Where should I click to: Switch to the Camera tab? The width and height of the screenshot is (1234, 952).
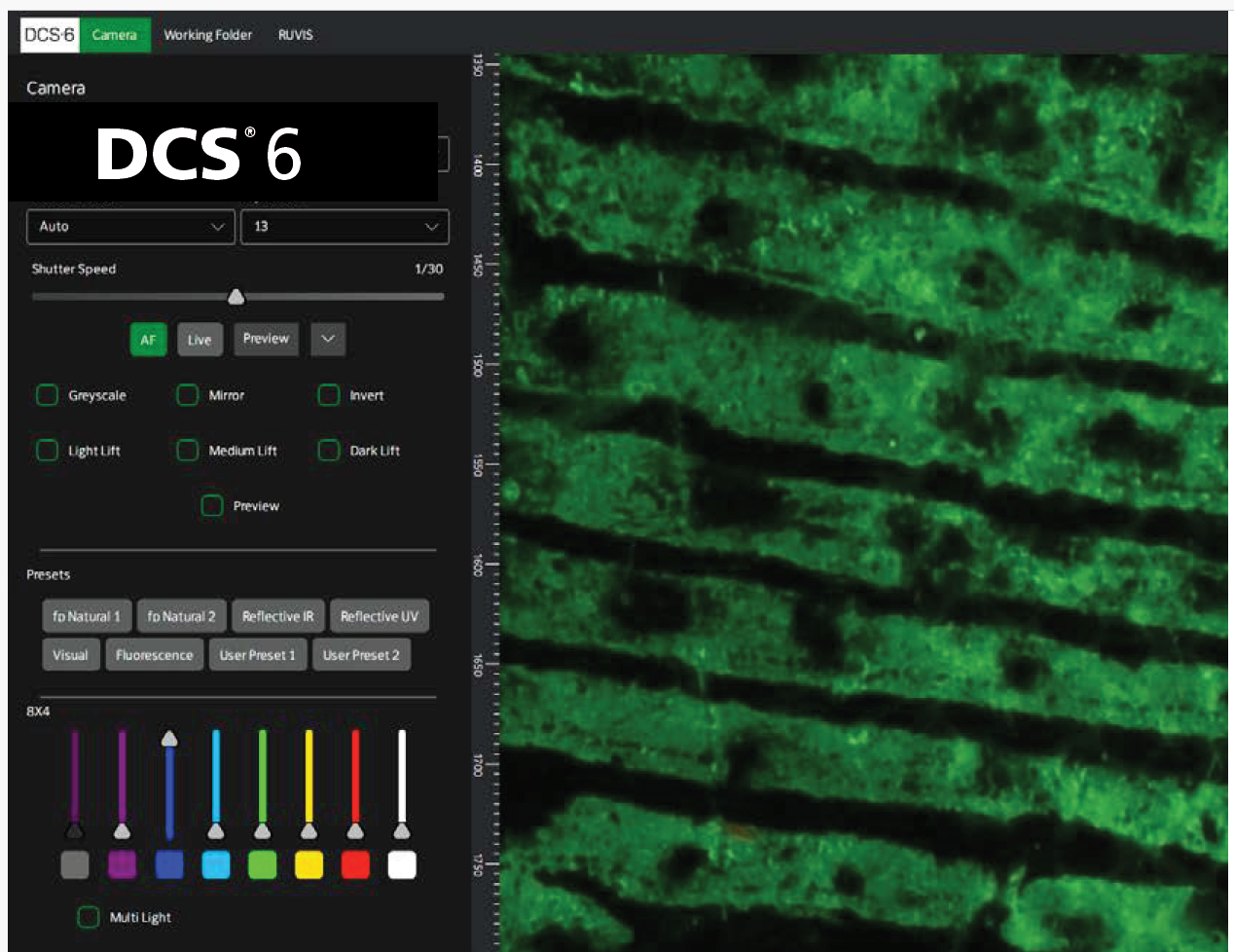(x=114, y=35)
